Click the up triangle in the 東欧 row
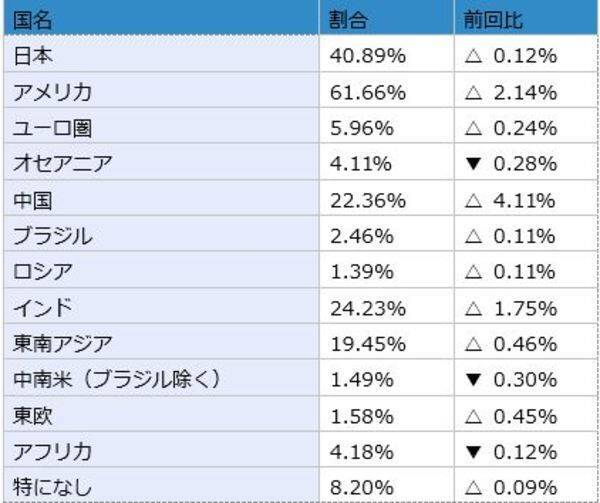 click(x=475, y=416)
